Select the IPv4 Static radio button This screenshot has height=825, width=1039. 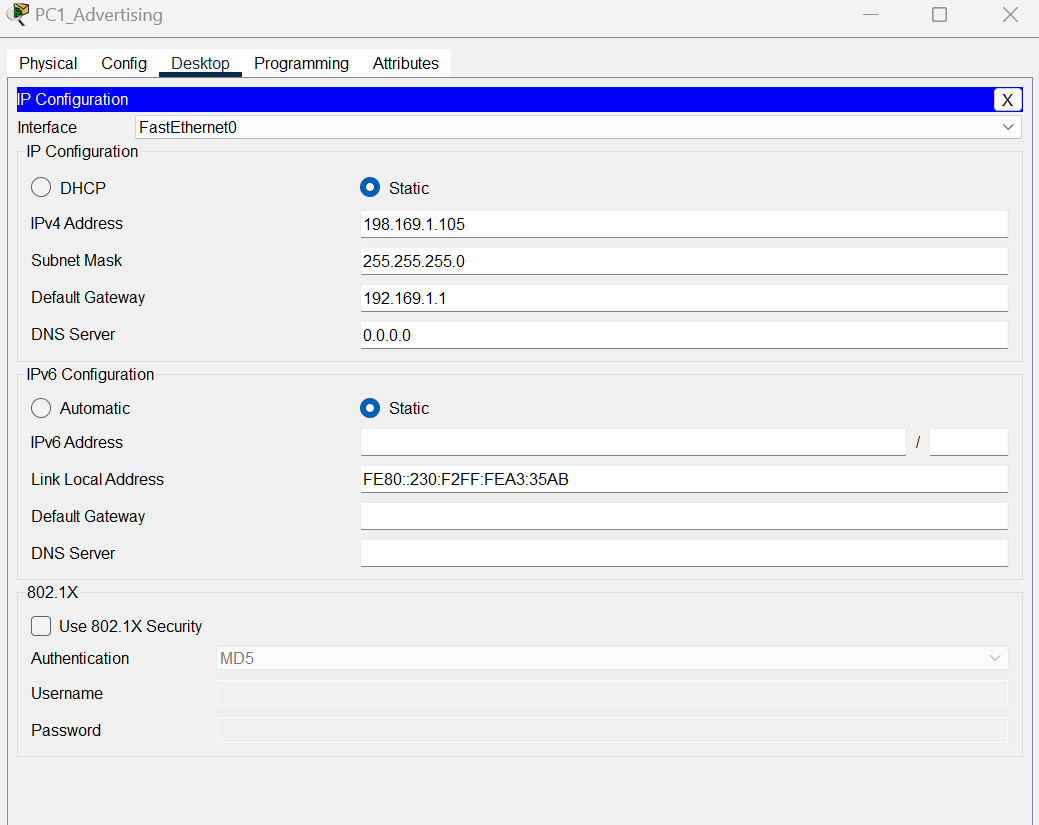click(x=370, y=188)
